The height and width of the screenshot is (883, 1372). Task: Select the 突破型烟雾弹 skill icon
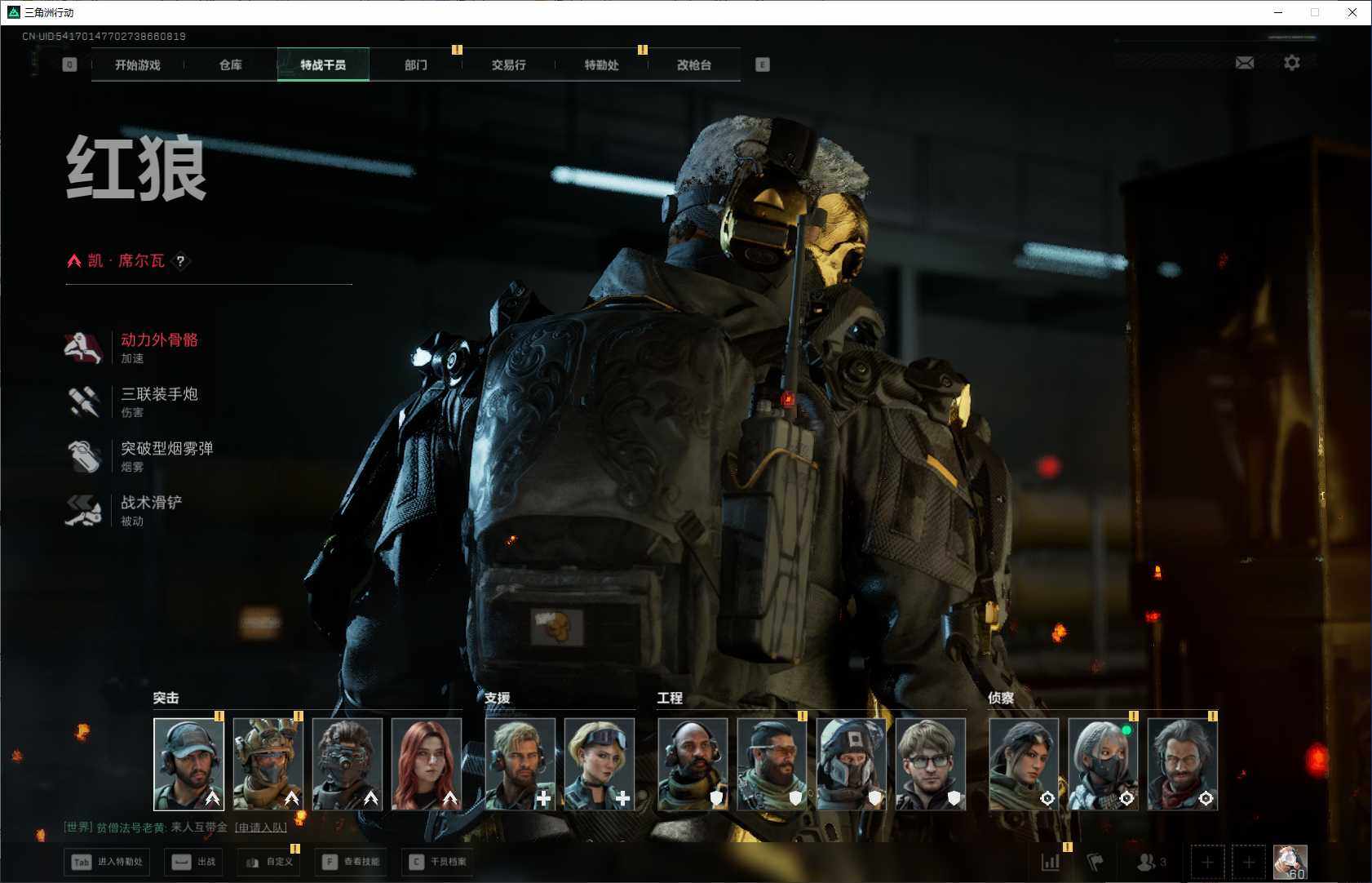[x=83, y=456]
